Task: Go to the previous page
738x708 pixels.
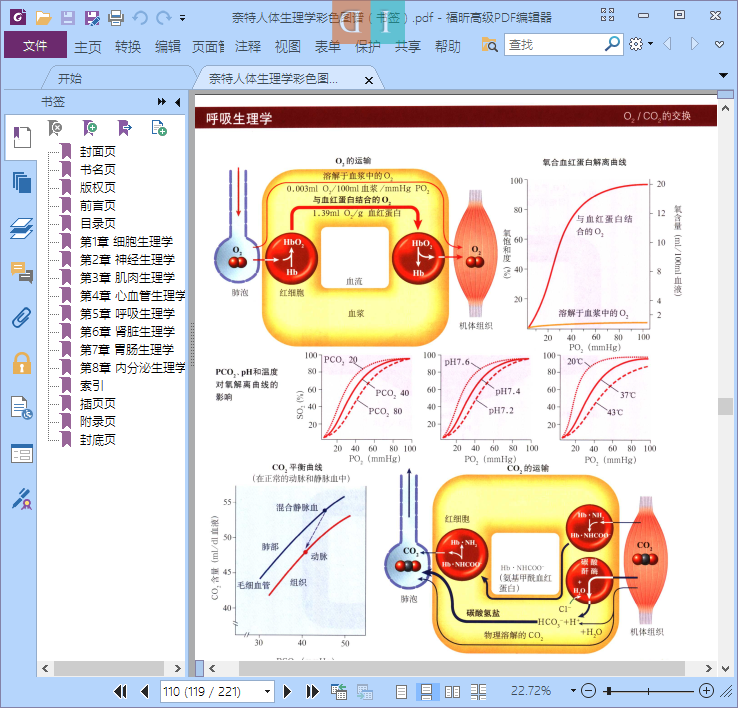Action: point(145,691)
